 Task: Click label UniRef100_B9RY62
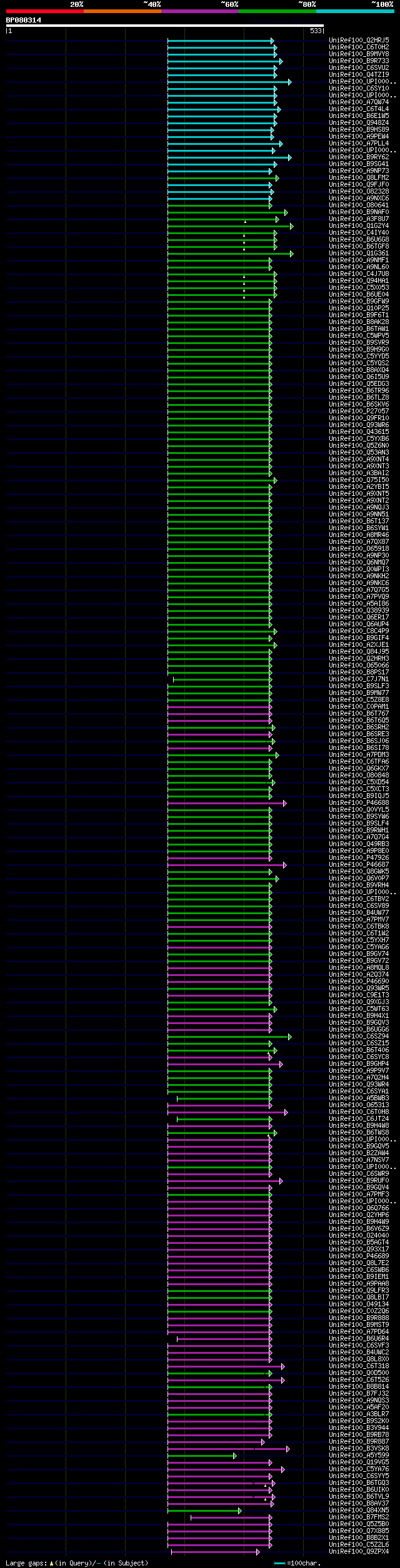pos(359,157)
